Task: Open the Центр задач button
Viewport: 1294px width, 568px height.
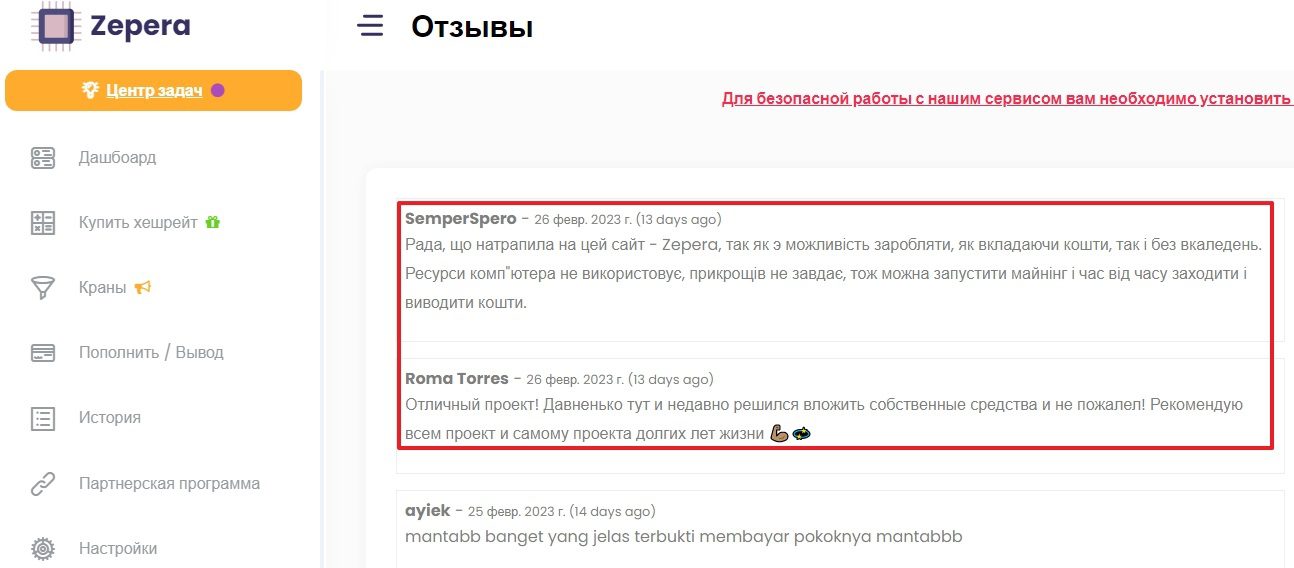Action: (153, 90)
